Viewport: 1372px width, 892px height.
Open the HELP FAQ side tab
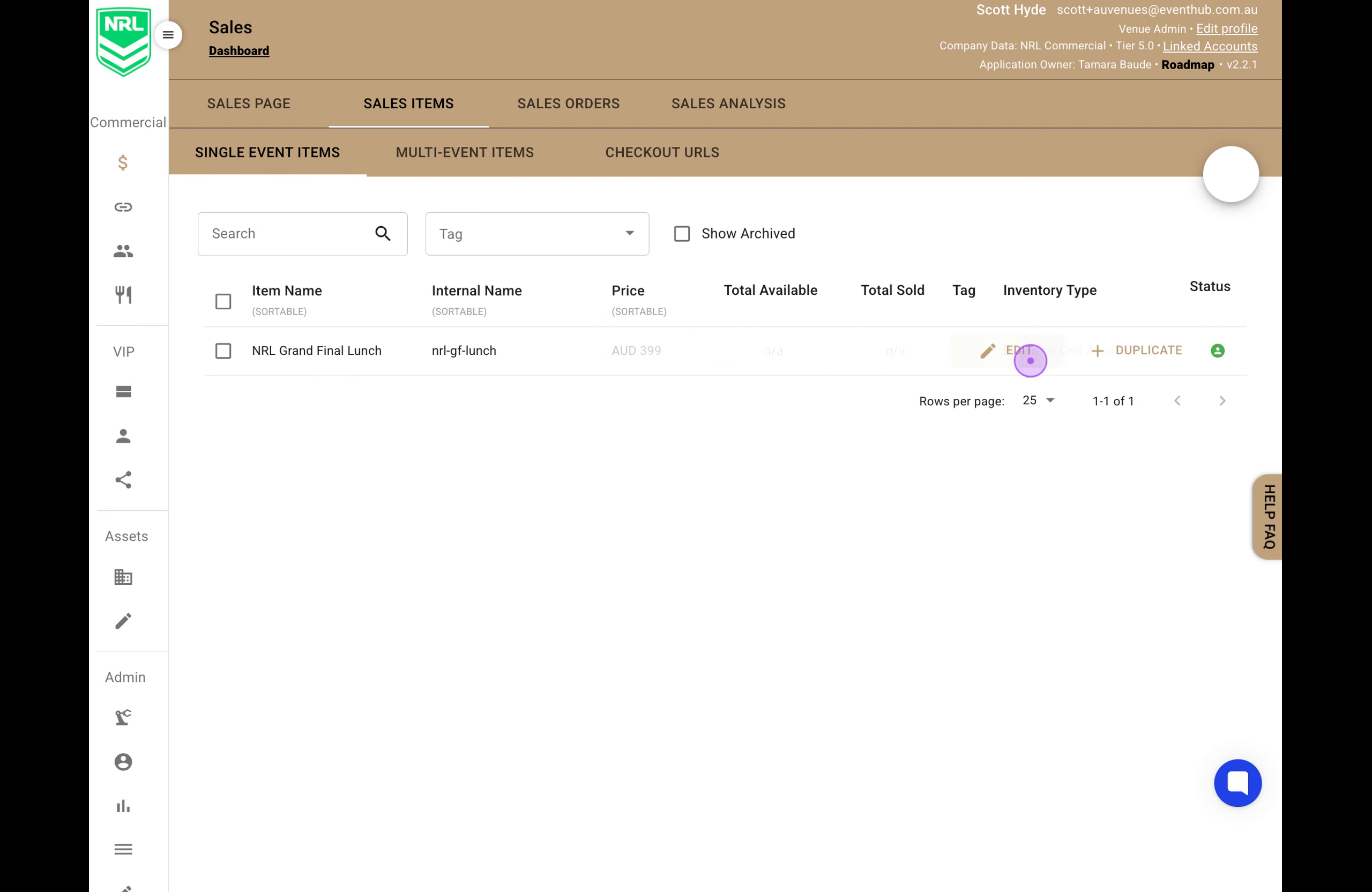pos(1267,517)
